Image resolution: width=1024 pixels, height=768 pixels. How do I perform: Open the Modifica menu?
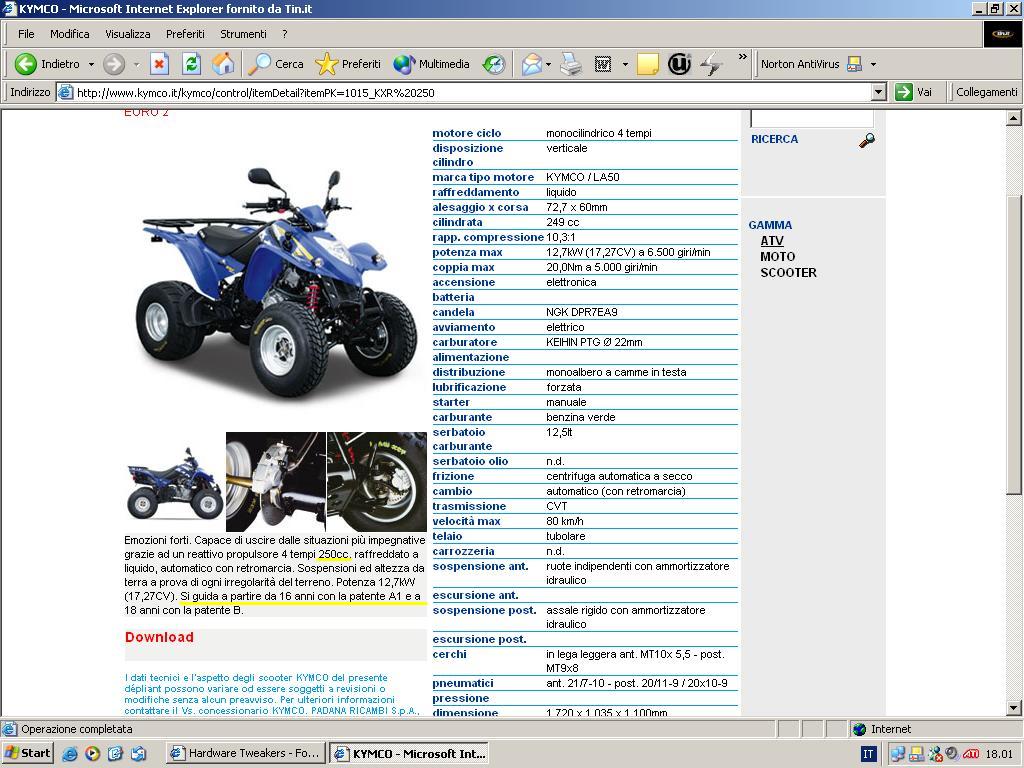pyautogui.click(x=70, y=34)
